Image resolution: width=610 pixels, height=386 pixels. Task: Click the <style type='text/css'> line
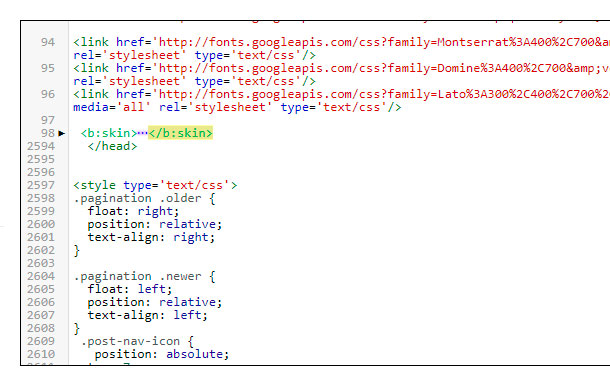155,185
